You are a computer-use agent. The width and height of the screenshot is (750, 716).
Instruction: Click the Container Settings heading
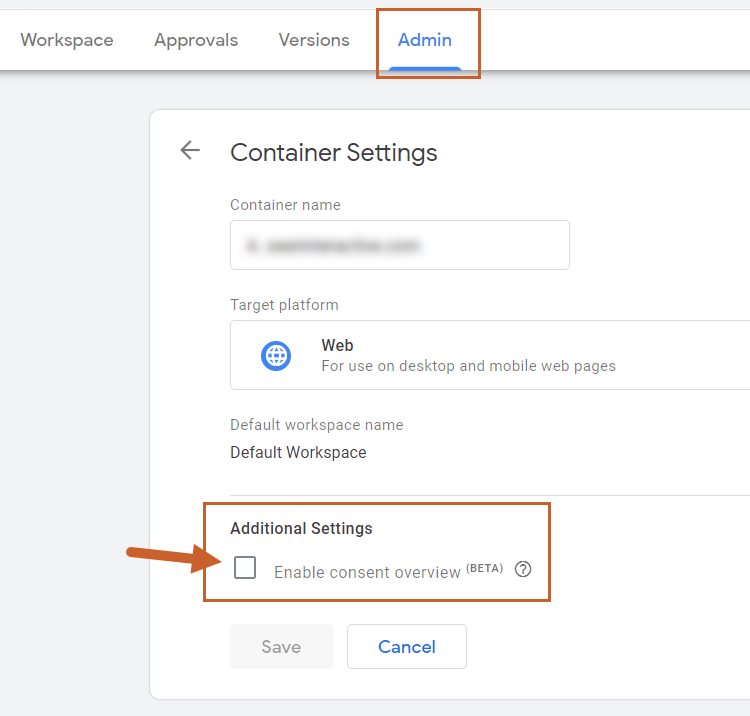point(334,152)
